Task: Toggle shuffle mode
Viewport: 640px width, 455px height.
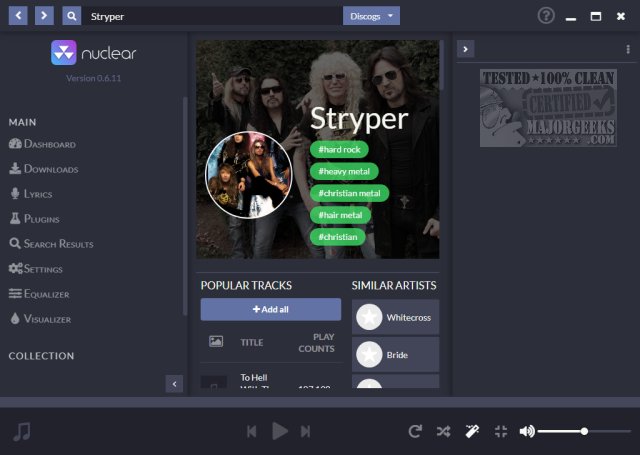Action: click(444, 431)
